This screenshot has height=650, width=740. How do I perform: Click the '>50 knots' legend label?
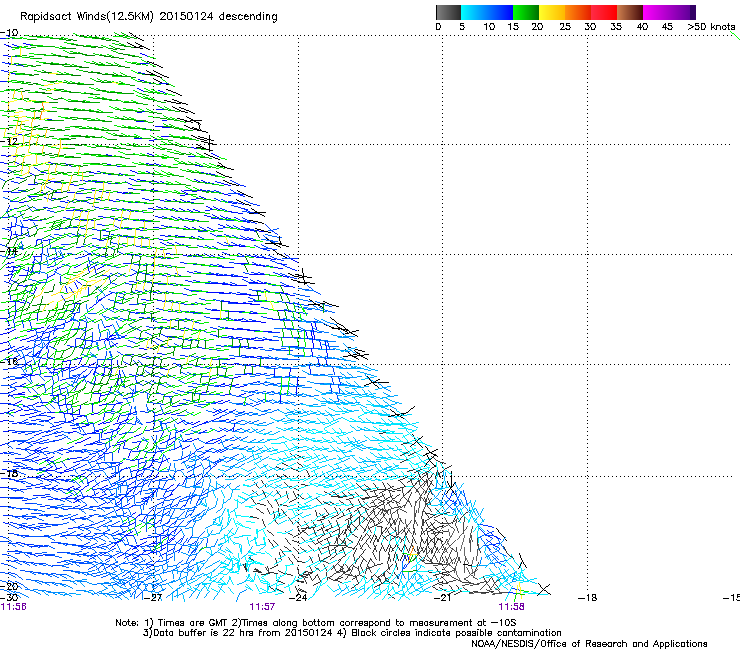711,26
